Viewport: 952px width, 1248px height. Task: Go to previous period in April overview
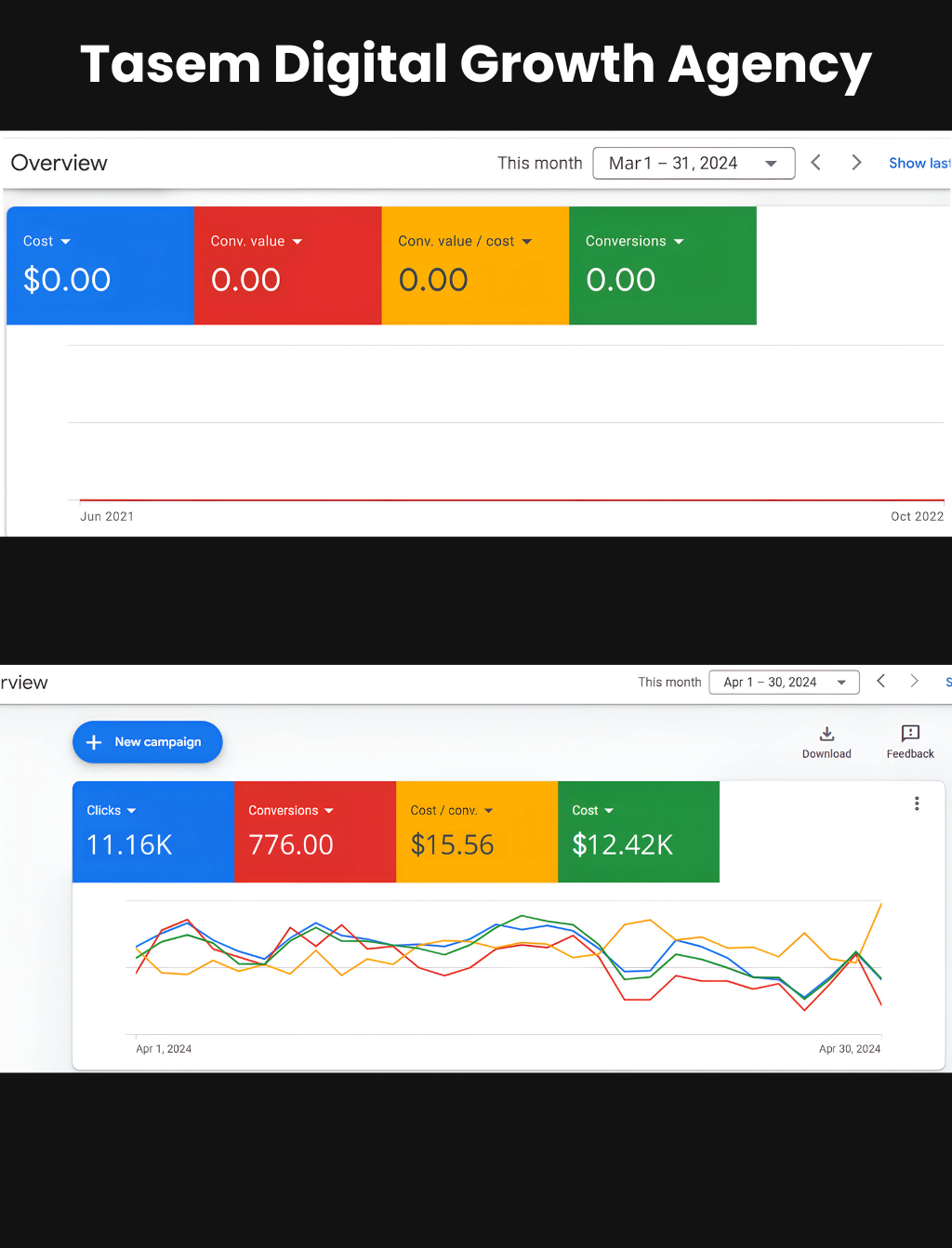(x=880, y=682)
